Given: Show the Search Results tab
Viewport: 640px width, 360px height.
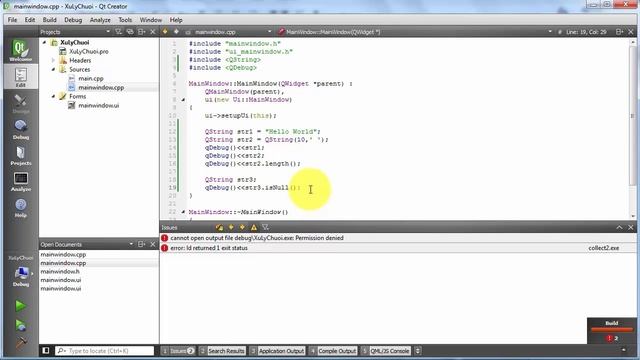Looking at the screenshot, I should [222, 351].
